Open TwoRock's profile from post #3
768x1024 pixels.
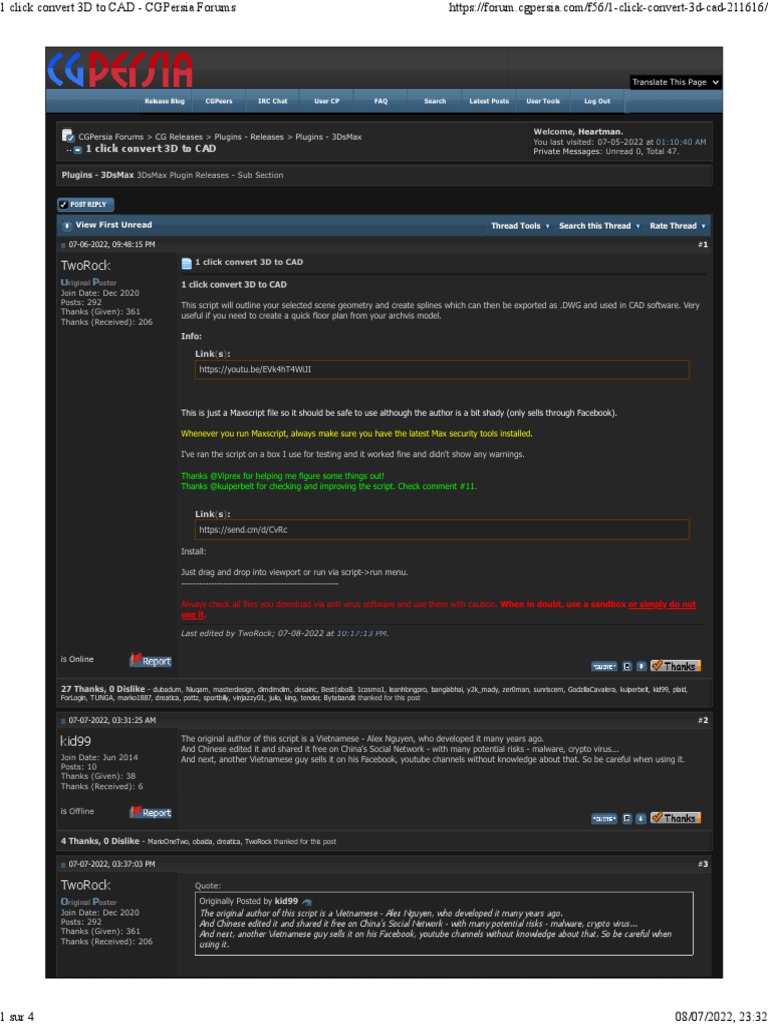click(86, 886)
